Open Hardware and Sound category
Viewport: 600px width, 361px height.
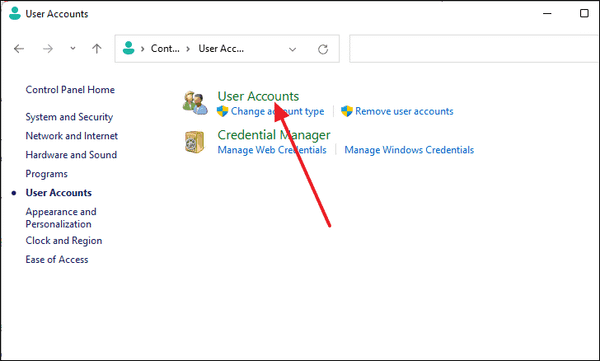coord(71,155)
